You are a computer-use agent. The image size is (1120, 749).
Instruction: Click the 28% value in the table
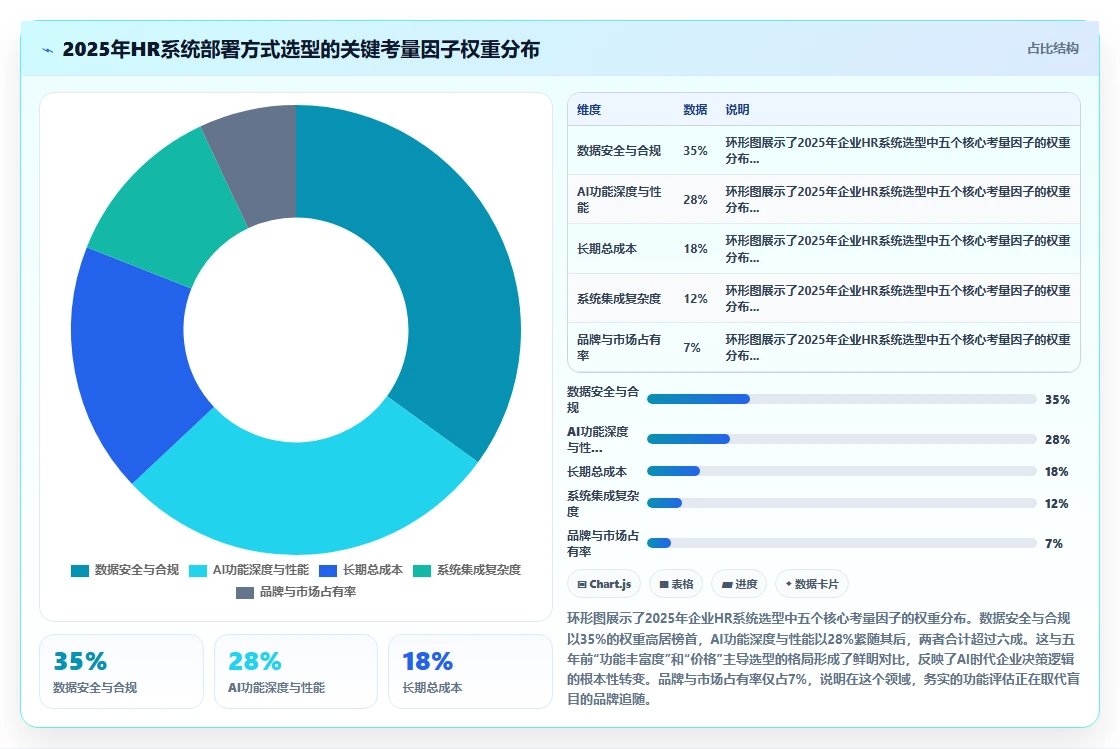pos(695,200)
